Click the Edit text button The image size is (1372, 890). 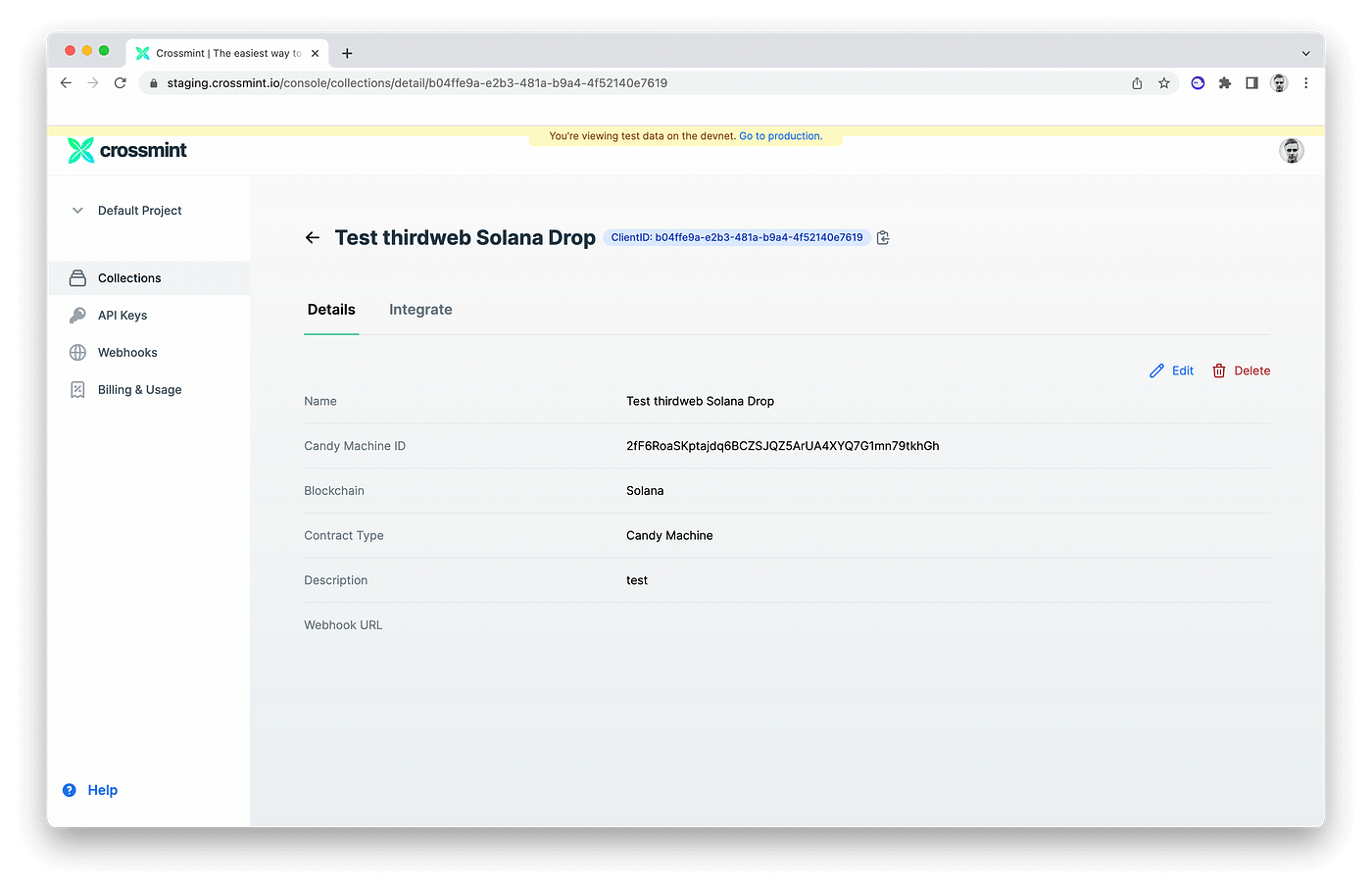tap(1183, 371)
